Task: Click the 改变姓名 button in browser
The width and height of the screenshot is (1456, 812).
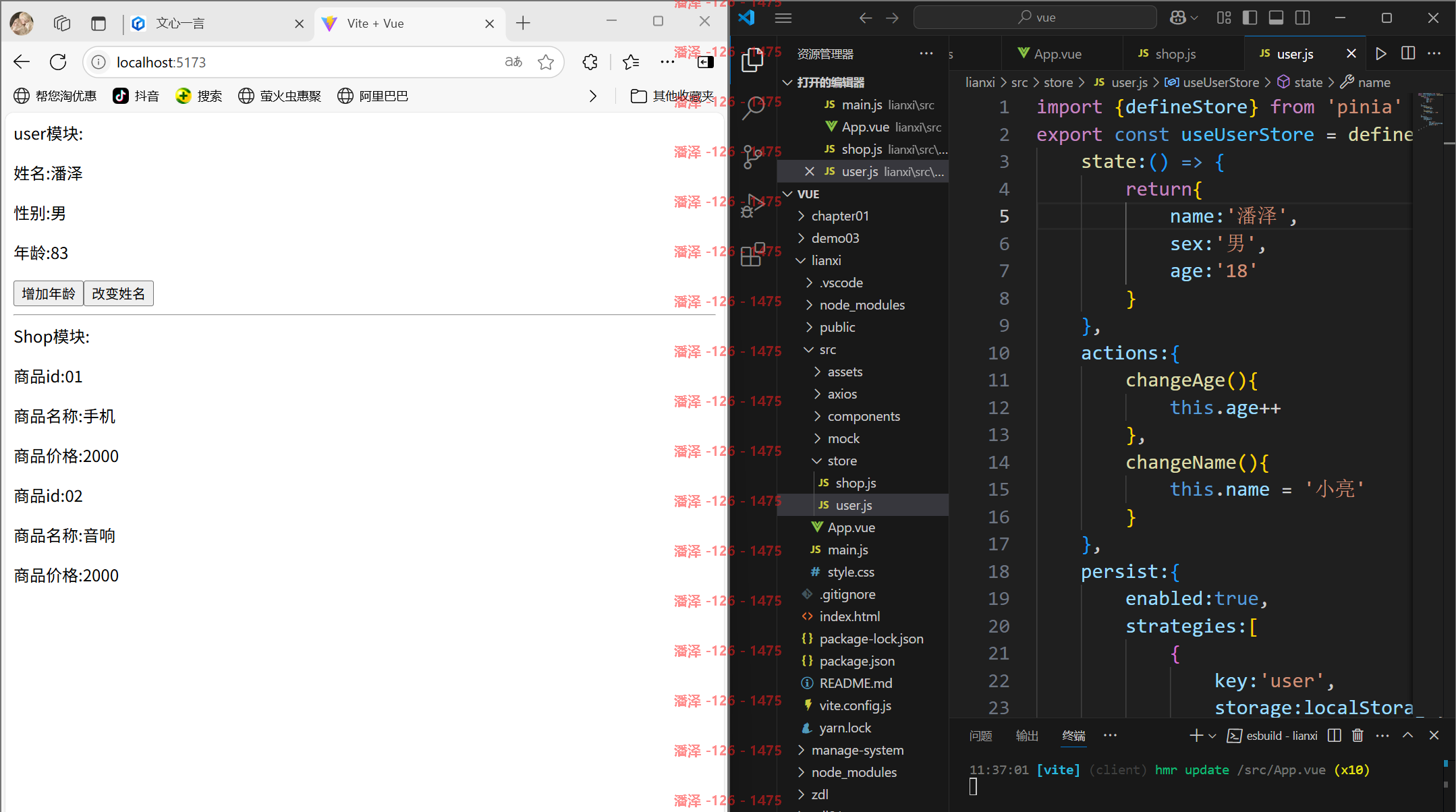Action: pyautogui.click(x=119, y=293)
